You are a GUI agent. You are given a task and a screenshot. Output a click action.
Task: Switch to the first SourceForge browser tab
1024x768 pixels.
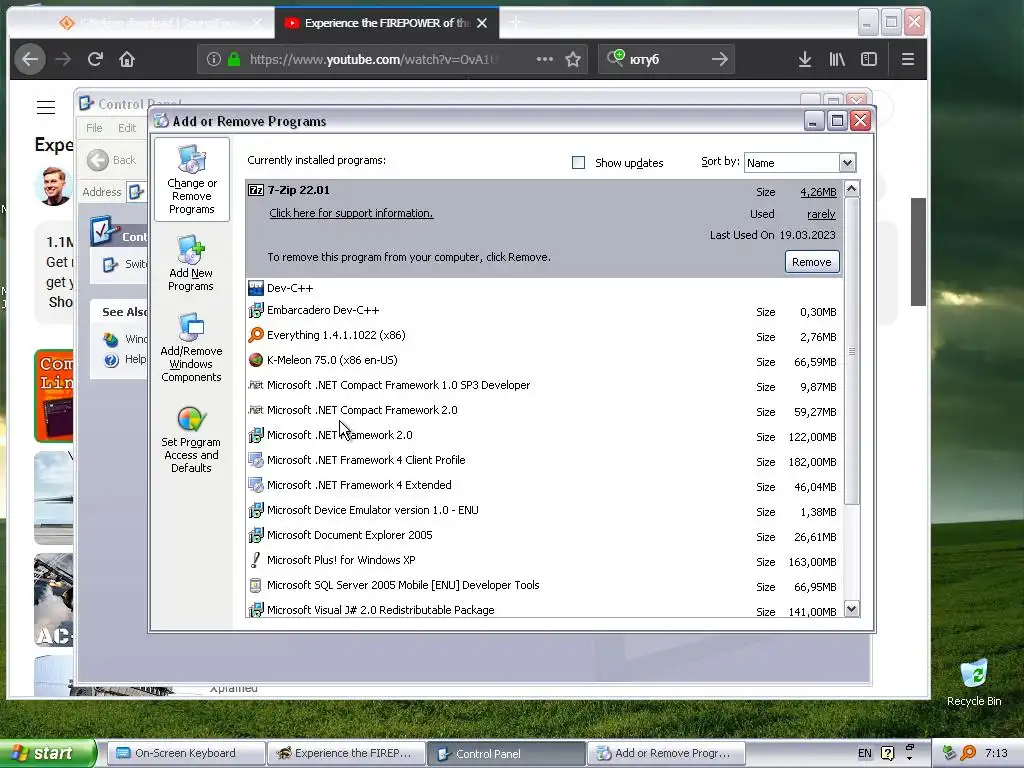click(x=160, y=23)
